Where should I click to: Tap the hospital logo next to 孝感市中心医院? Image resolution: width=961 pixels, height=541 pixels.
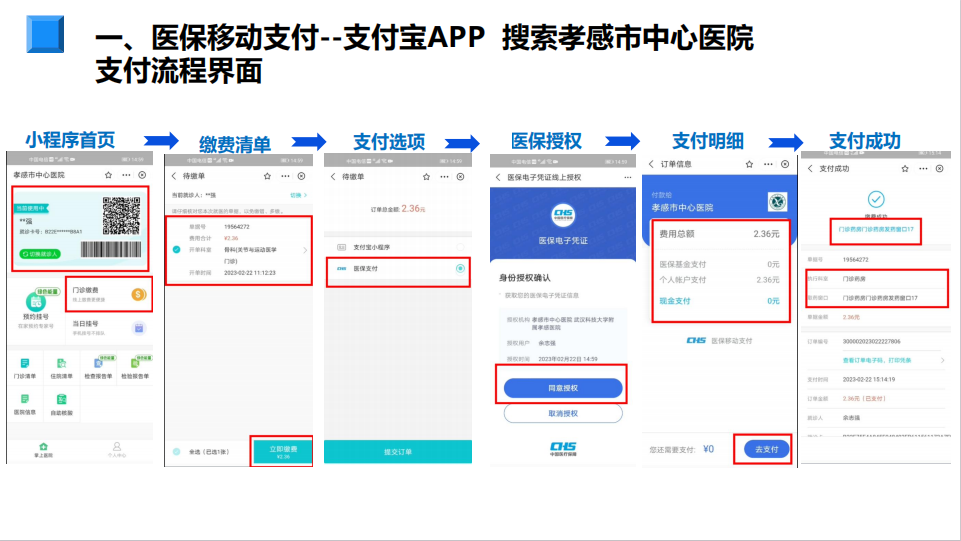pos(778,202)
